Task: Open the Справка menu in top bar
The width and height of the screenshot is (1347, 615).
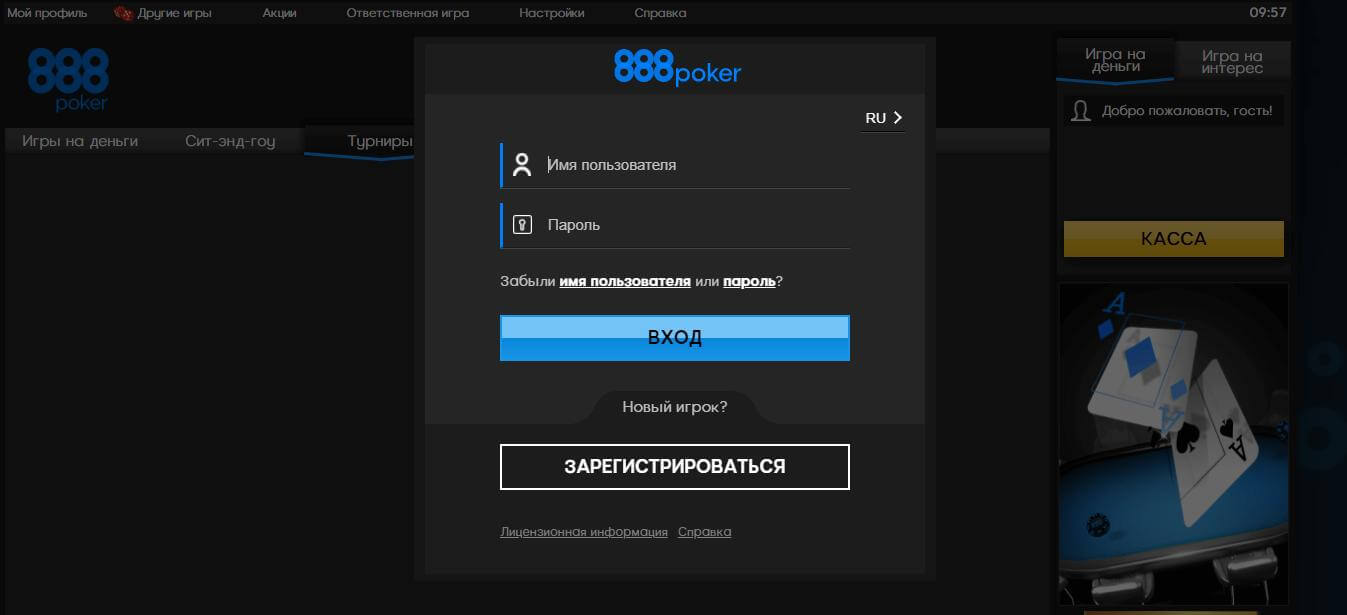Action: pos(660,14)
